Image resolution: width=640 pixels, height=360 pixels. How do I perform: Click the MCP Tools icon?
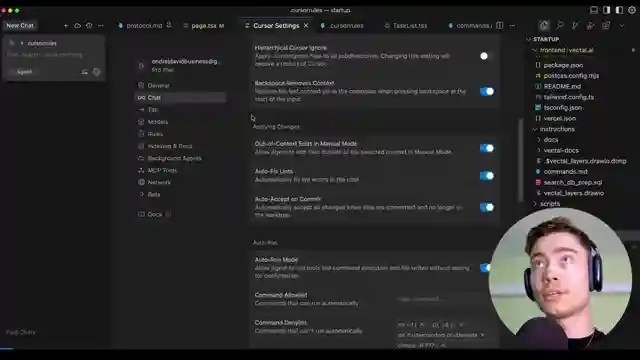[x=141, y=170]
